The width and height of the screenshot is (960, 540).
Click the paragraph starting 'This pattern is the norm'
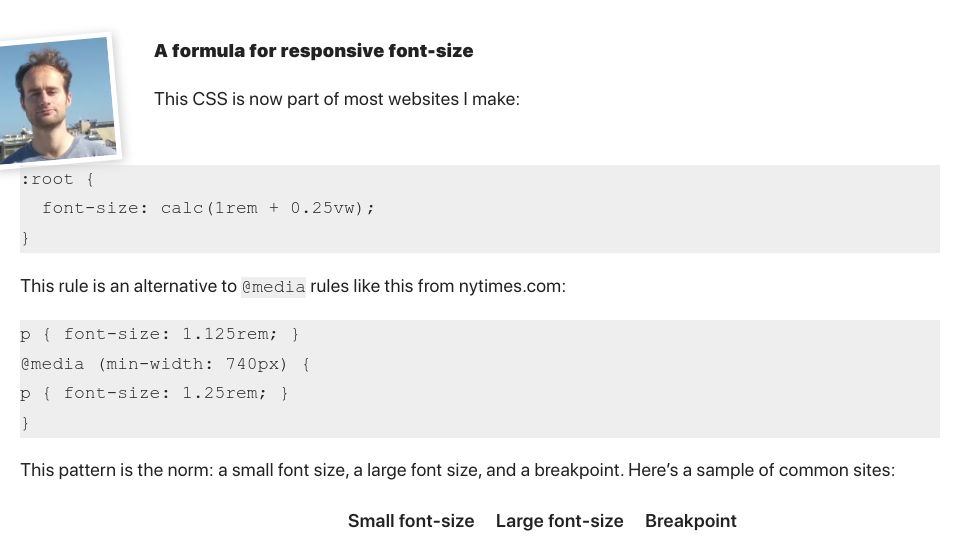(x=457, y=470)
